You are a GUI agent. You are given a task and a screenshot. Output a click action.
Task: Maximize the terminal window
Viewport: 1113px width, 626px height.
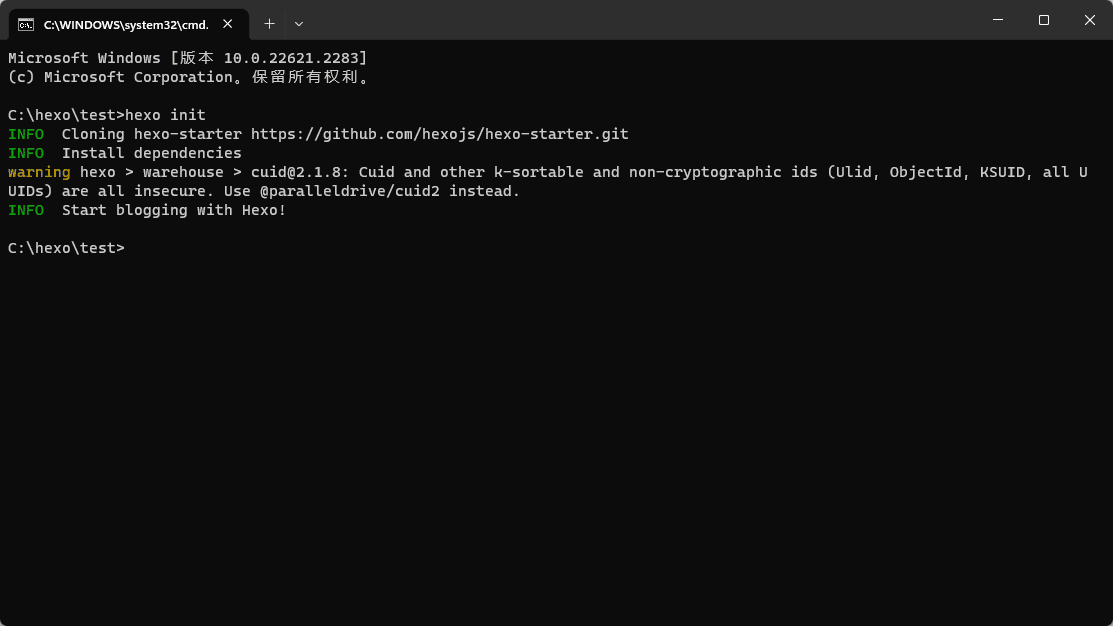(x=1043, y=20)
